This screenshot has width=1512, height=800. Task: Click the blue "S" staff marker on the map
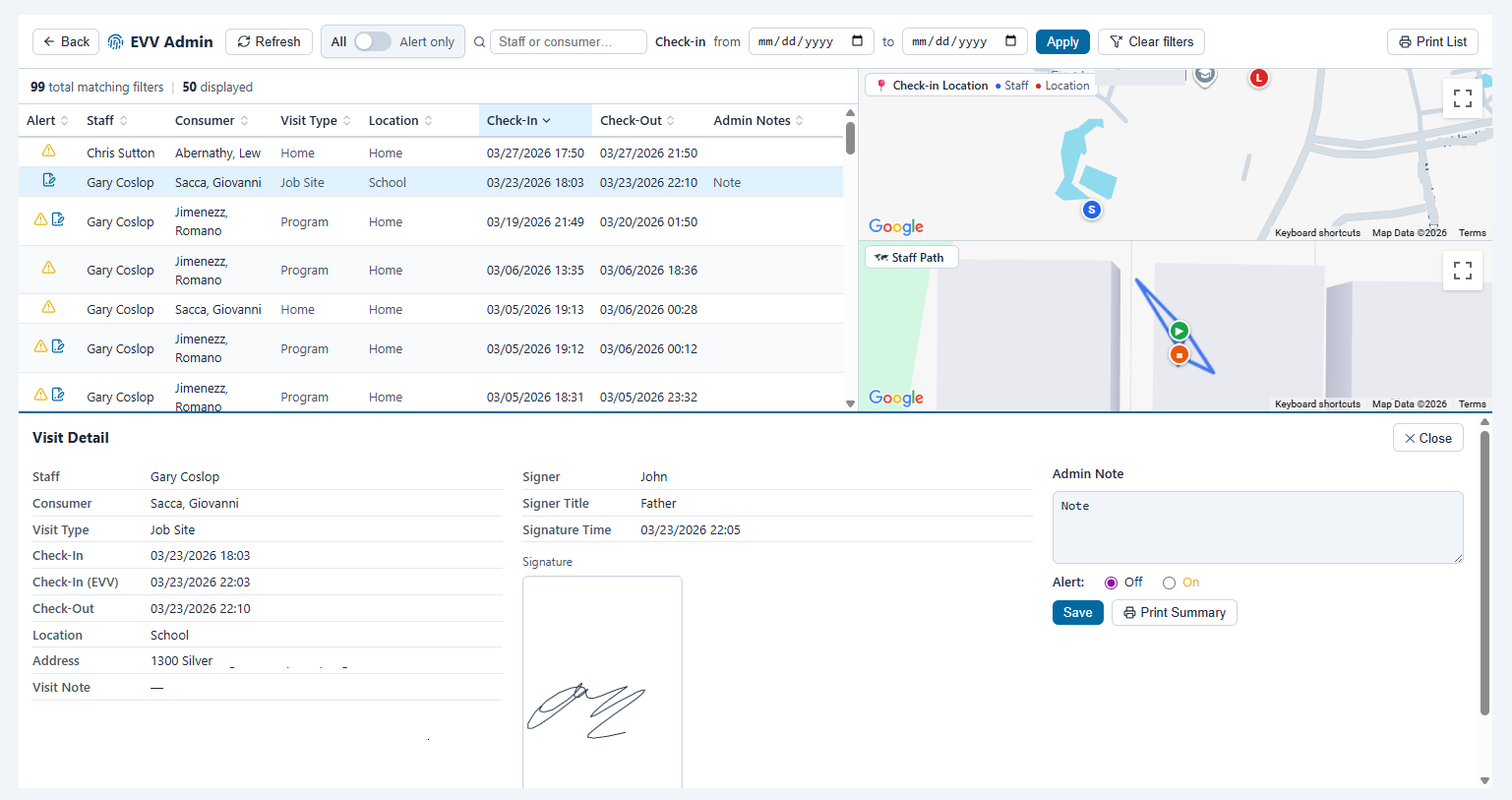tap(1091, 209)
